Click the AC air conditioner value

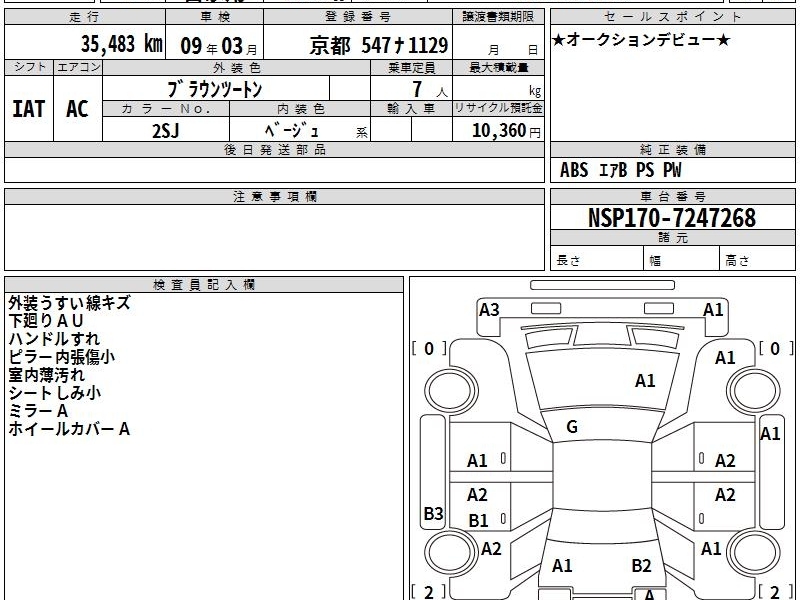tap(77, 109)
